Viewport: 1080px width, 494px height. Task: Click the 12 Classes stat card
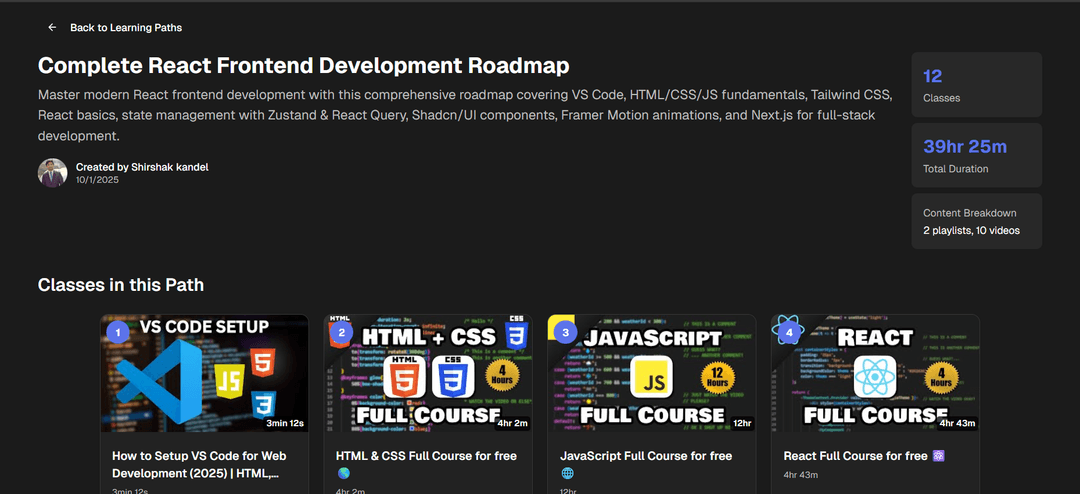click(x=977, y=85)
